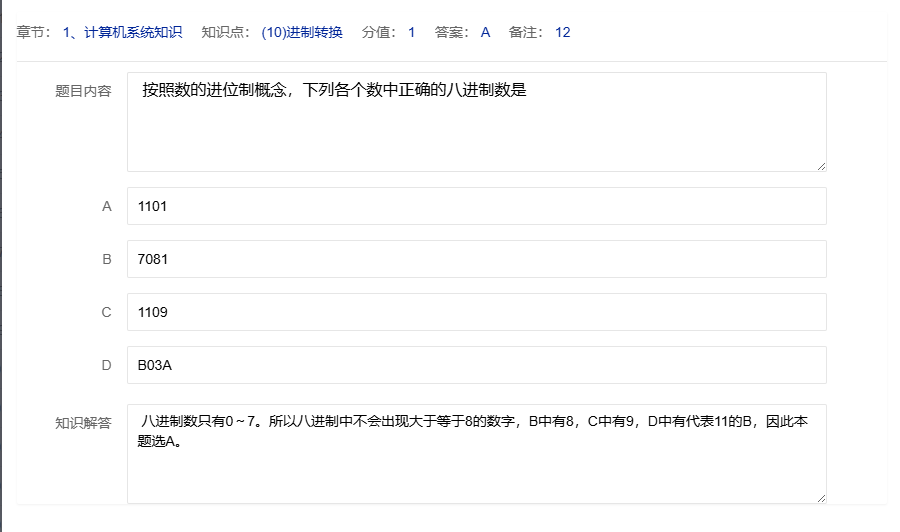Click the 题目内容 field label
This screenshot has height=532, width=900.
pyautogui.click(x=83, y=91)
